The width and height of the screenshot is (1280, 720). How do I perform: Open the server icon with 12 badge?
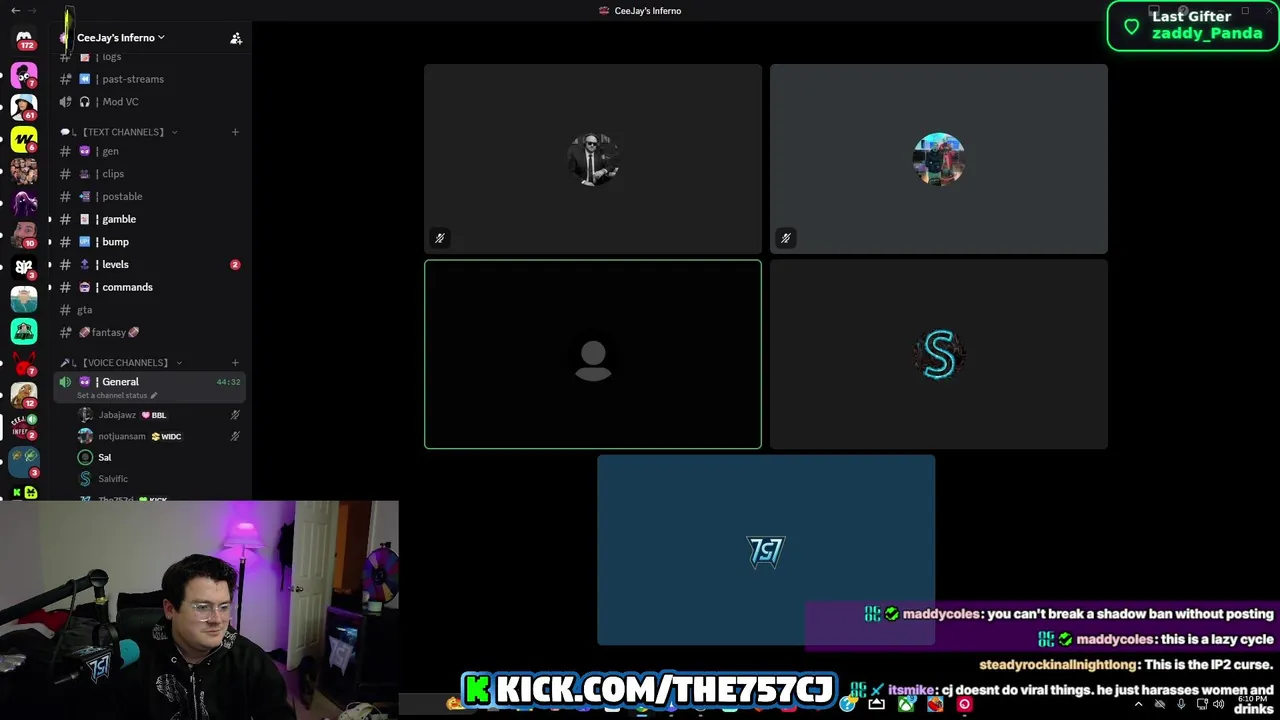[24, 394]
